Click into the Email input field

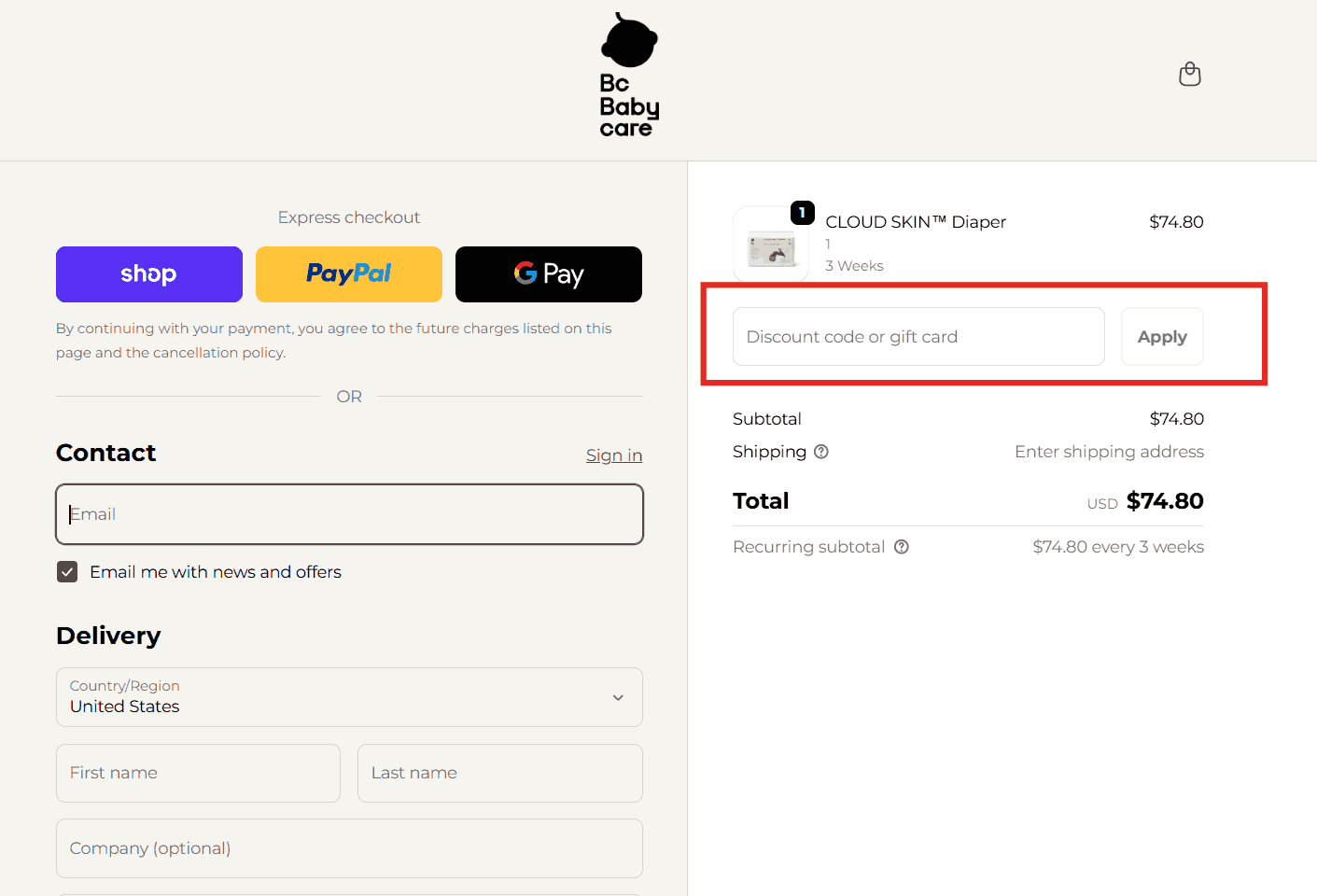tap(349, 514)
